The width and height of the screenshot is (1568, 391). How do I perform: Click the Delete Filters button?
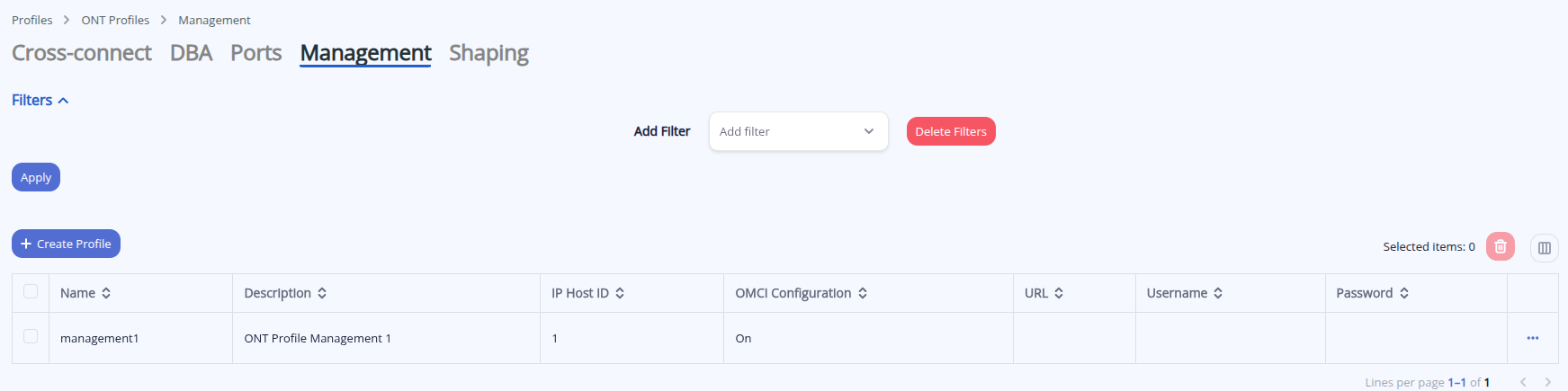(950, 131)
